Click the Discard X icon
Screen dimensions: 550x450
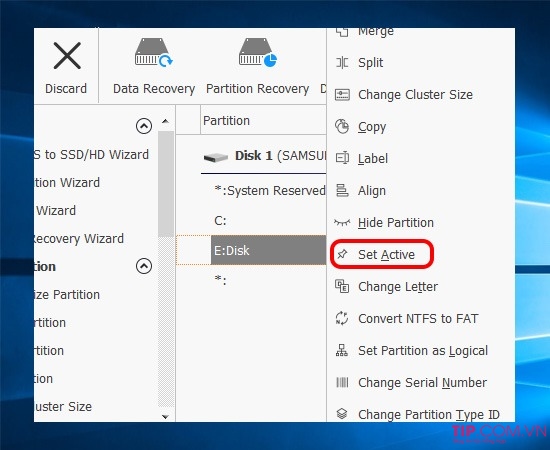pos(67,56)
